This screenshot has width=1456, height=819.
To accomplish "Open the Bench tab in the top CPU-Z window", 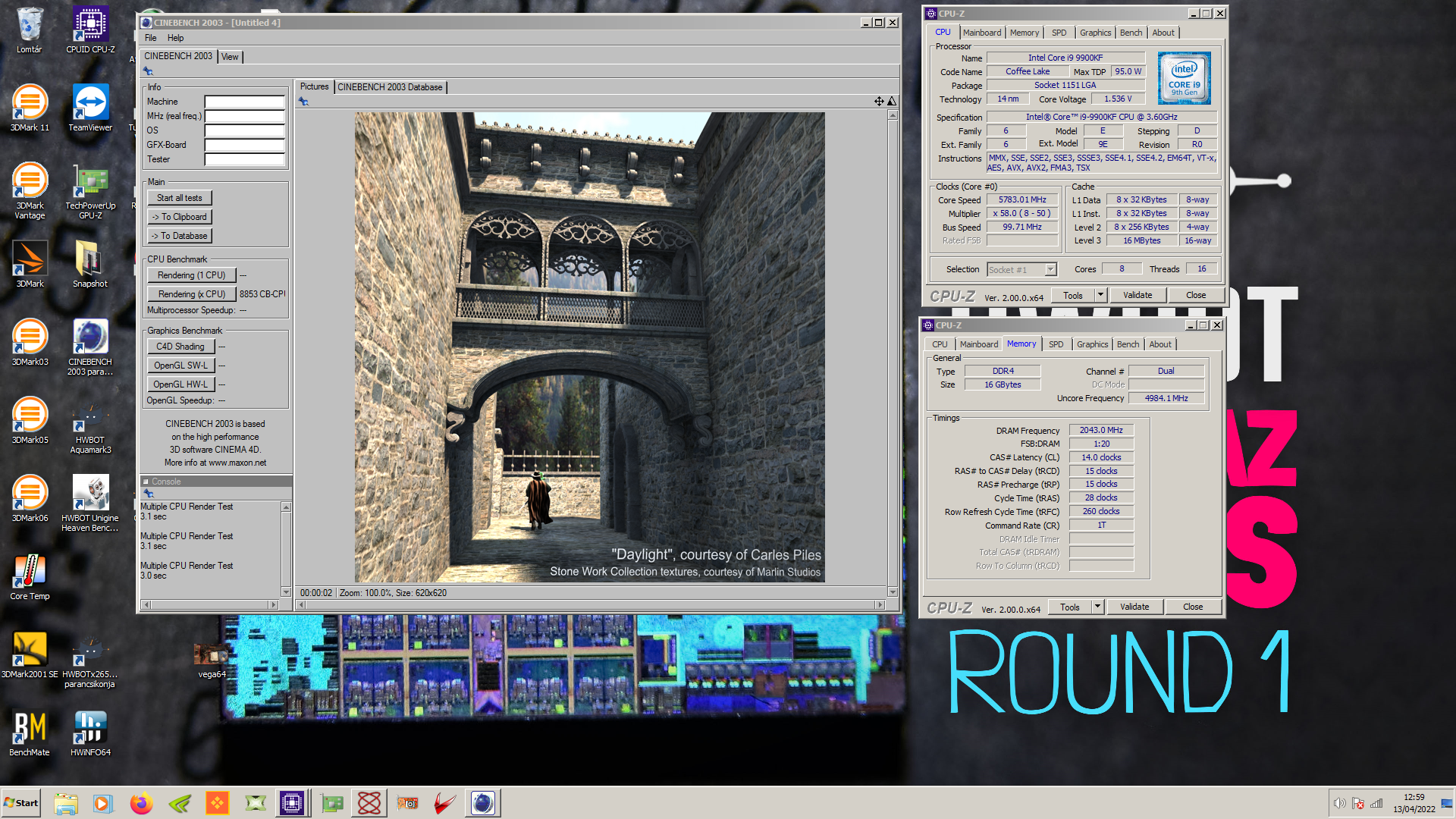I will coord(1131,33).
